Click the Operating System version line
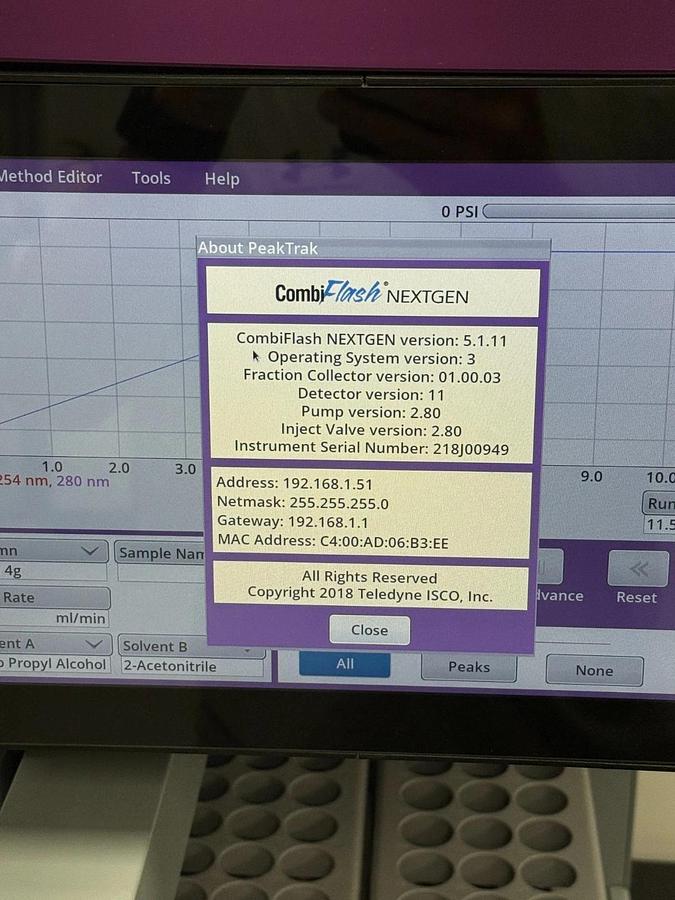 pyautogui.click(x=371, y=358)
